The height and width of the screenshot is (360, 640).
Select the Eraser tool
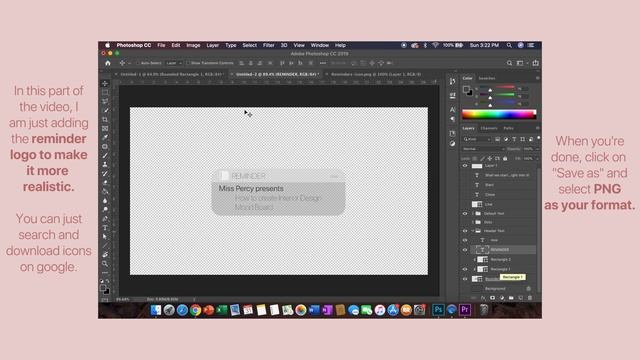105,182
